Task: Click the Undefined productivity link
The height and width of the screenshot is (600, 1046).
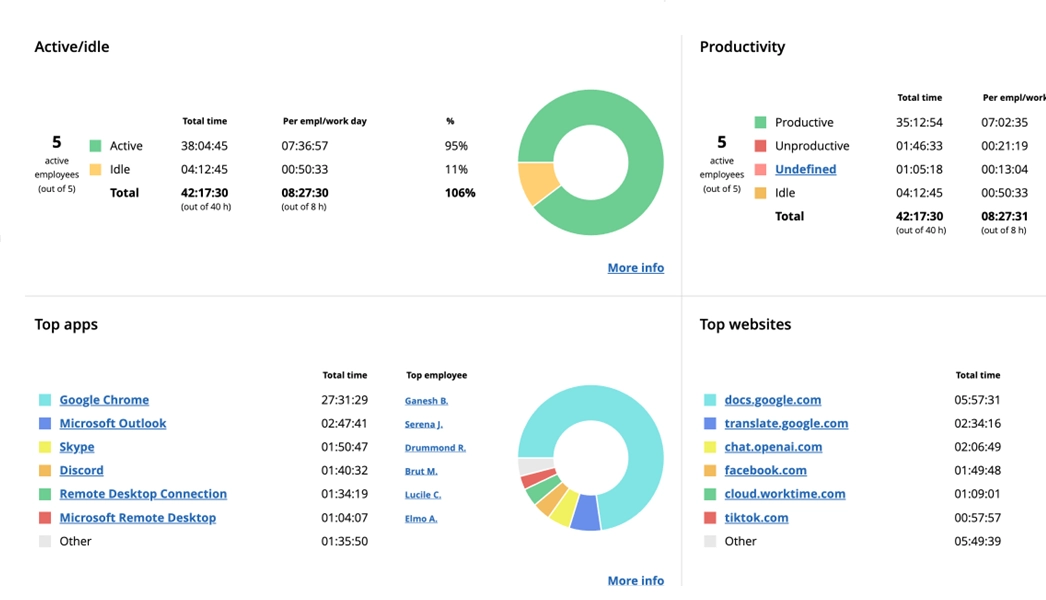Action: 805,169
